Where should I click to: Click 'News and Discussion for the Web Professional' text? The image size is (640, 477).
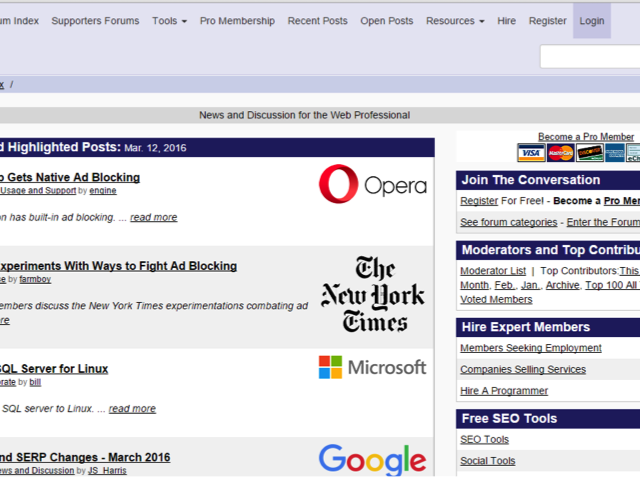point(304,115)
